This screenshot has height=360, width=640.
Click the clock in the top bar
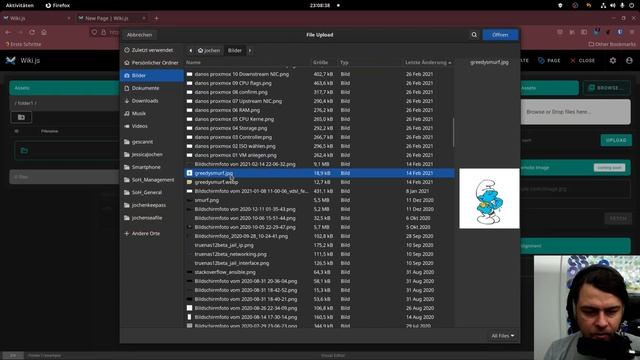320,5
